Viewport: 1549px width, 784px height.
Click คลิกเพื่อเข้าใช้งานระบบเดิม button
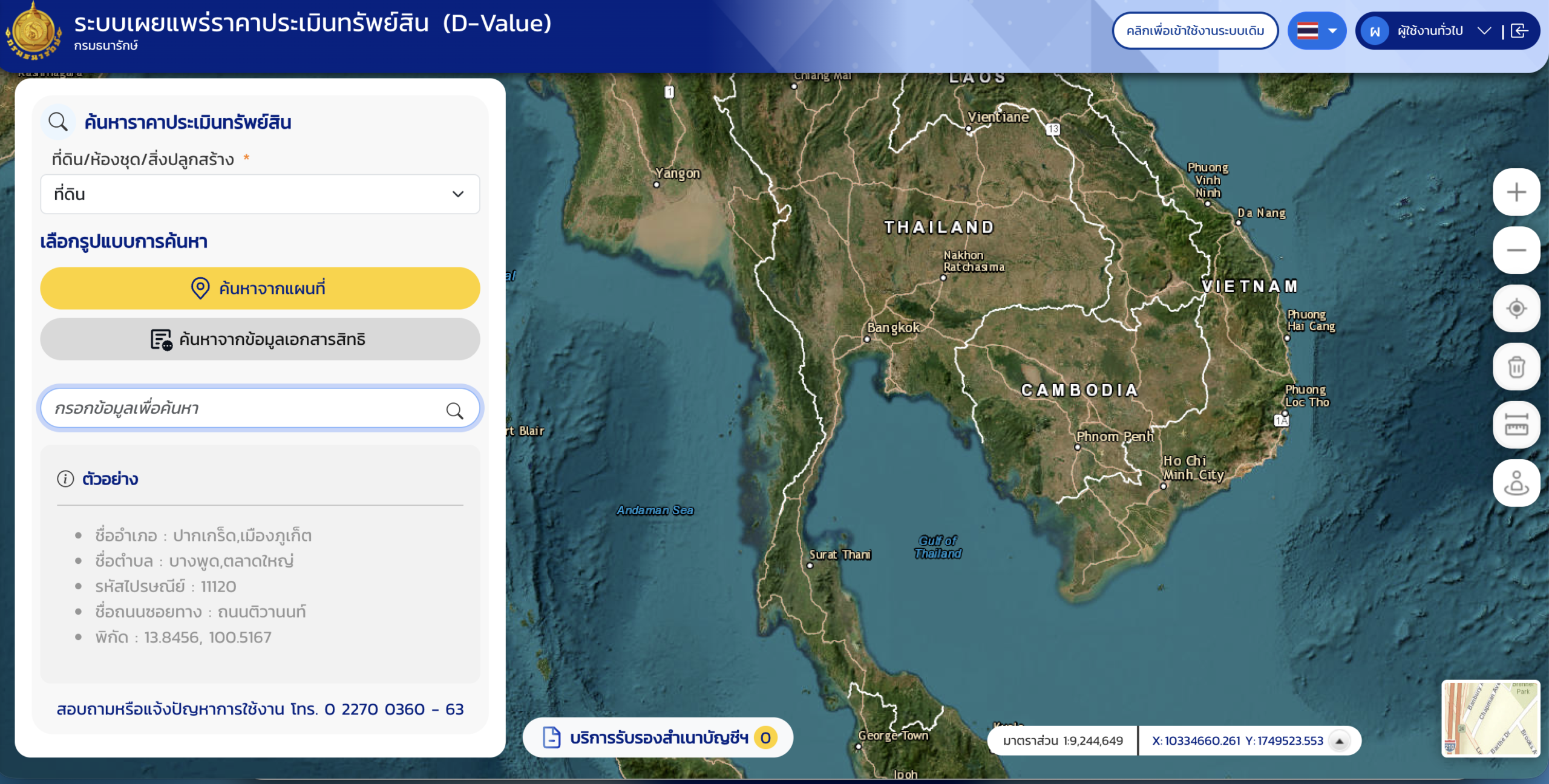click(x=1195, y=31)
